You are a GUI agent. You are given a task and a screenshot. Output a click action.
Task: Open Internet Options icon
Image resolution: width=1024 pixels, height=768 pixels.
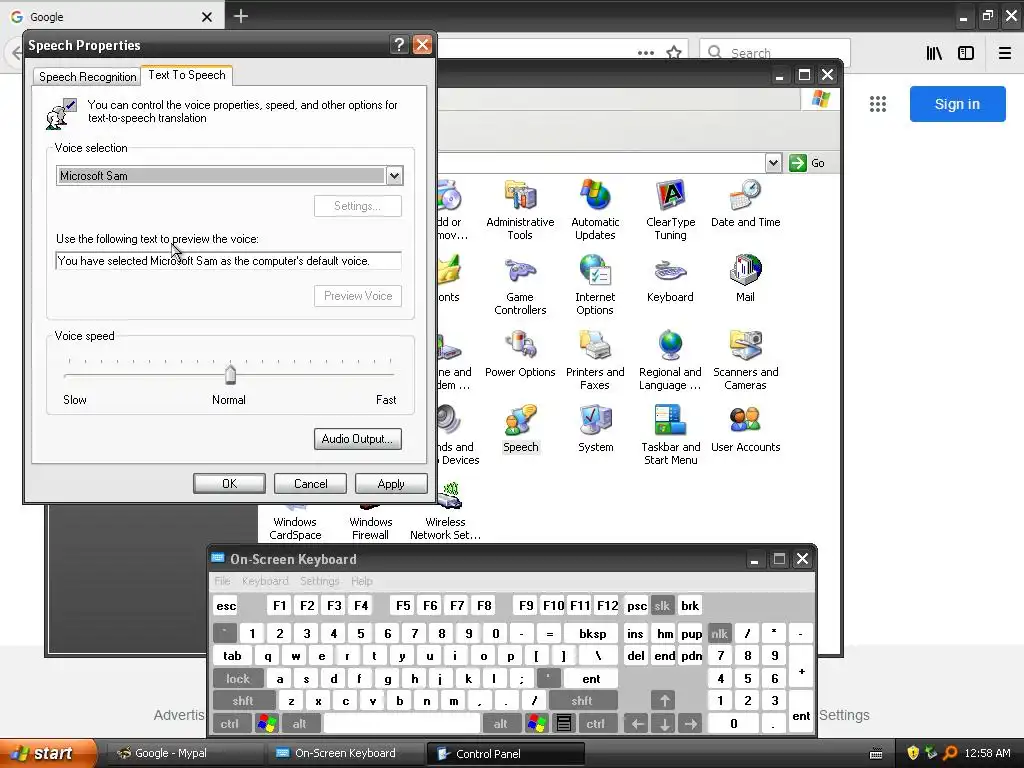pyautogui.click(x=595, y=285)
